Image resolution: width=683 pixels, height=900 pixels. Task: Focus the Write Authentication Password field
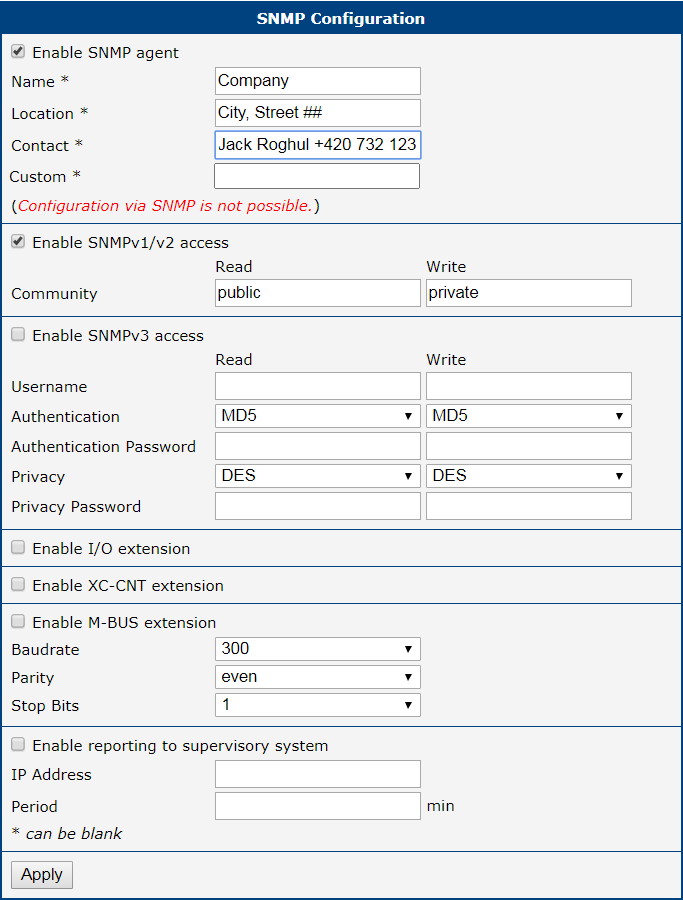529,446
